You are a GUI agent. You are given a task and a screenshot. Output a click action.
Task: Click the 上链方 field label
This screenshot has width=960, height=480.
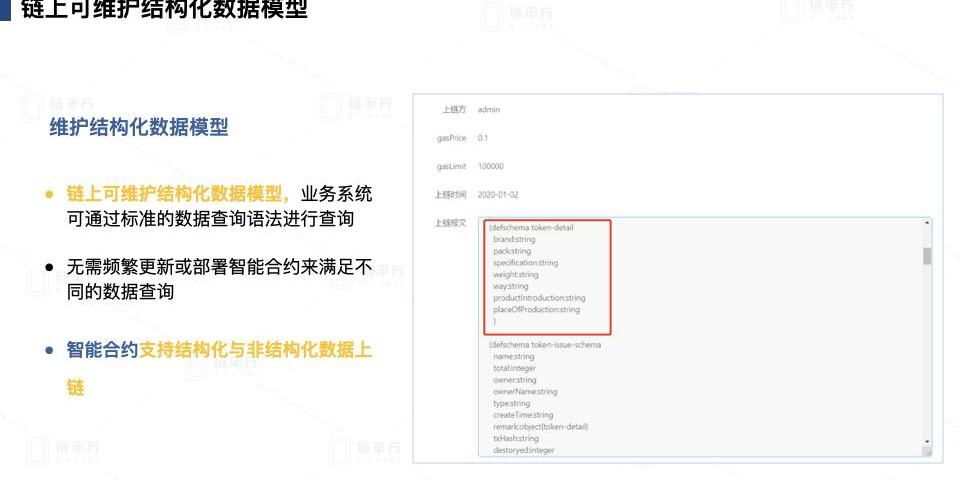(x=454, y=110)
